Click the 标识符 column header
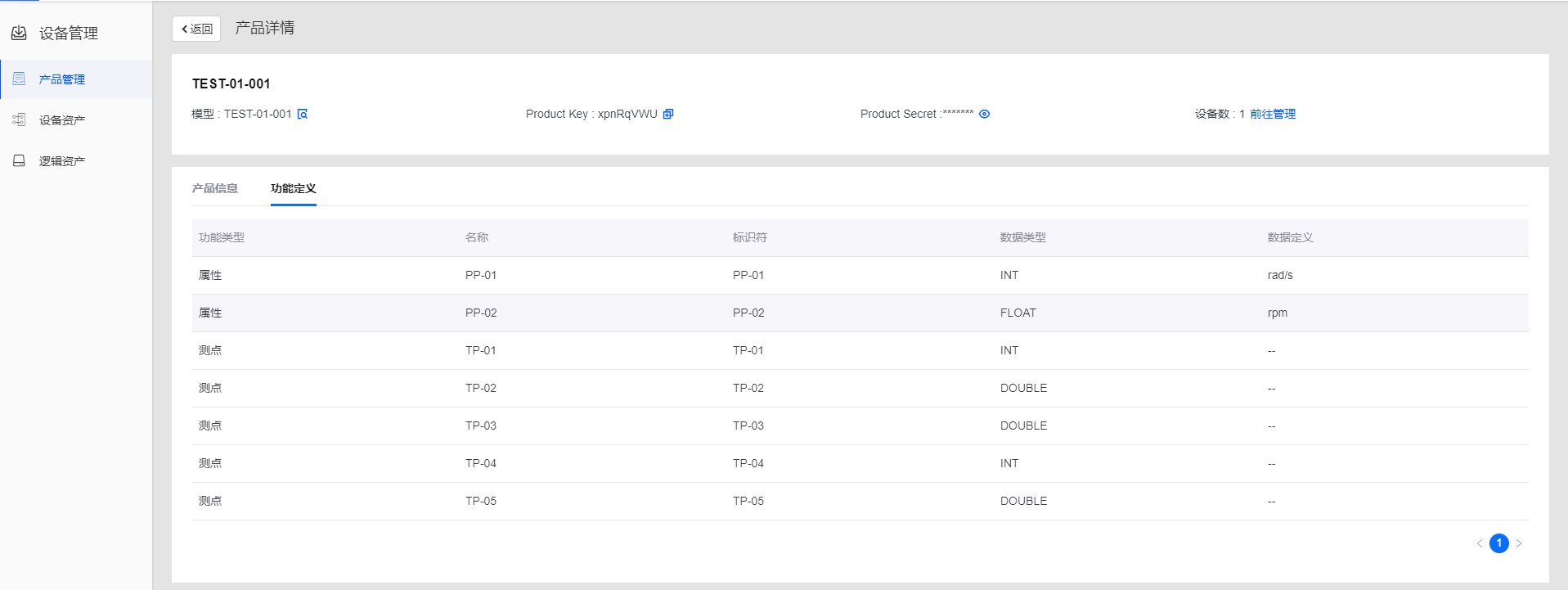 coord(750,237)
